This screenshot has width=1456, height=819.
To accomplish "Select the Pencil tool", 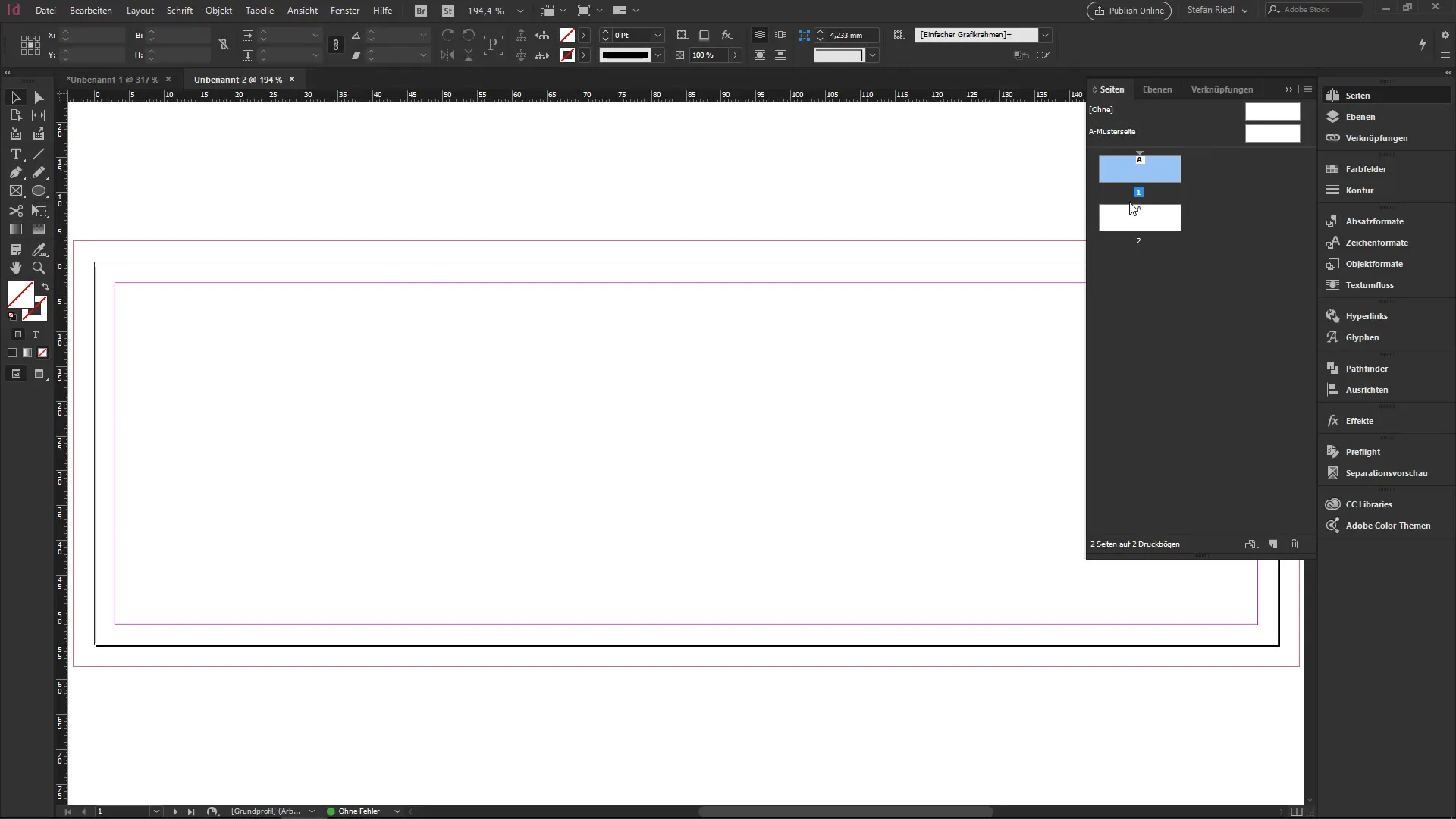I will point(39,173).
